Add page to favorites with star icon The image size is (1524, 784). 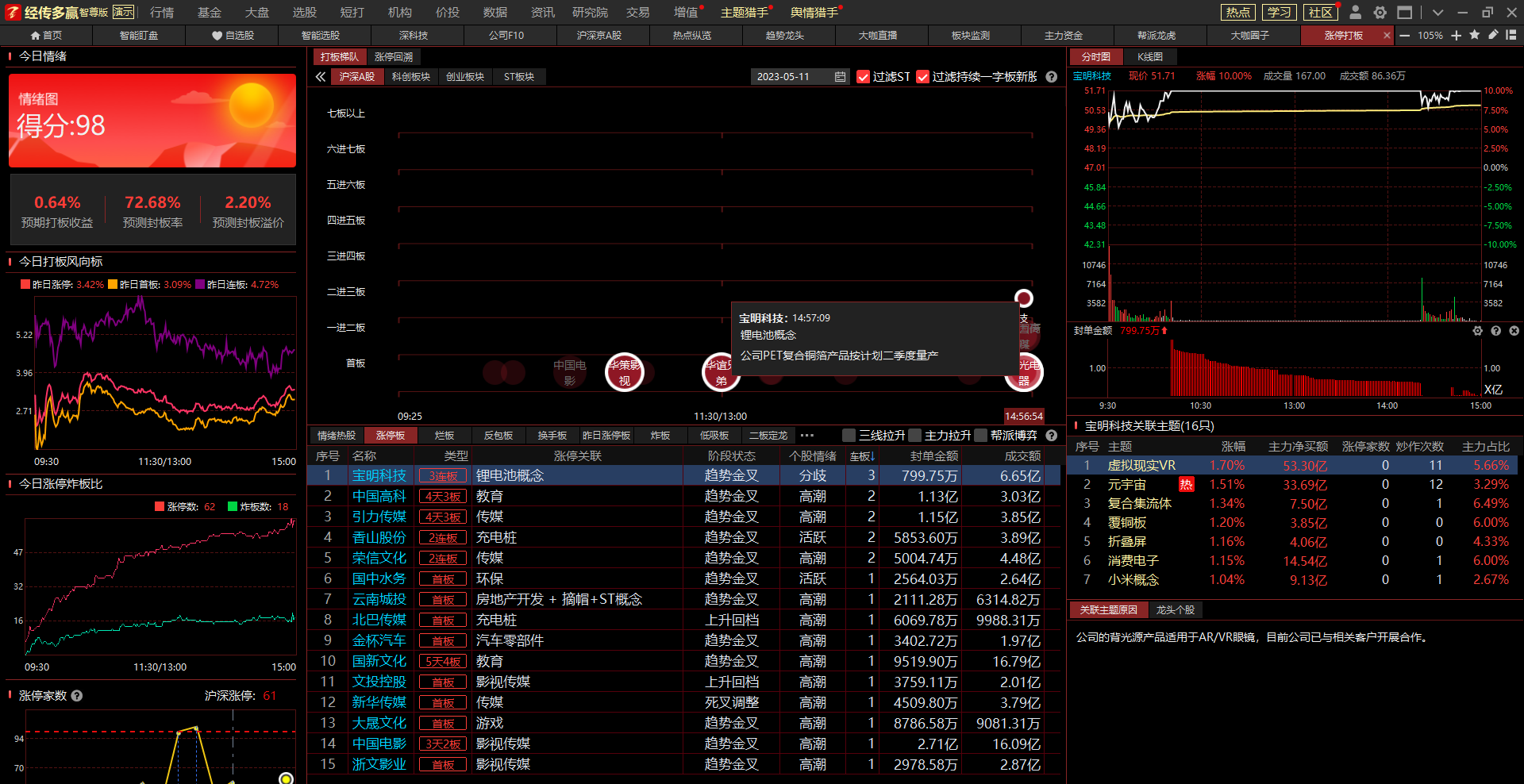[1474, 35]
